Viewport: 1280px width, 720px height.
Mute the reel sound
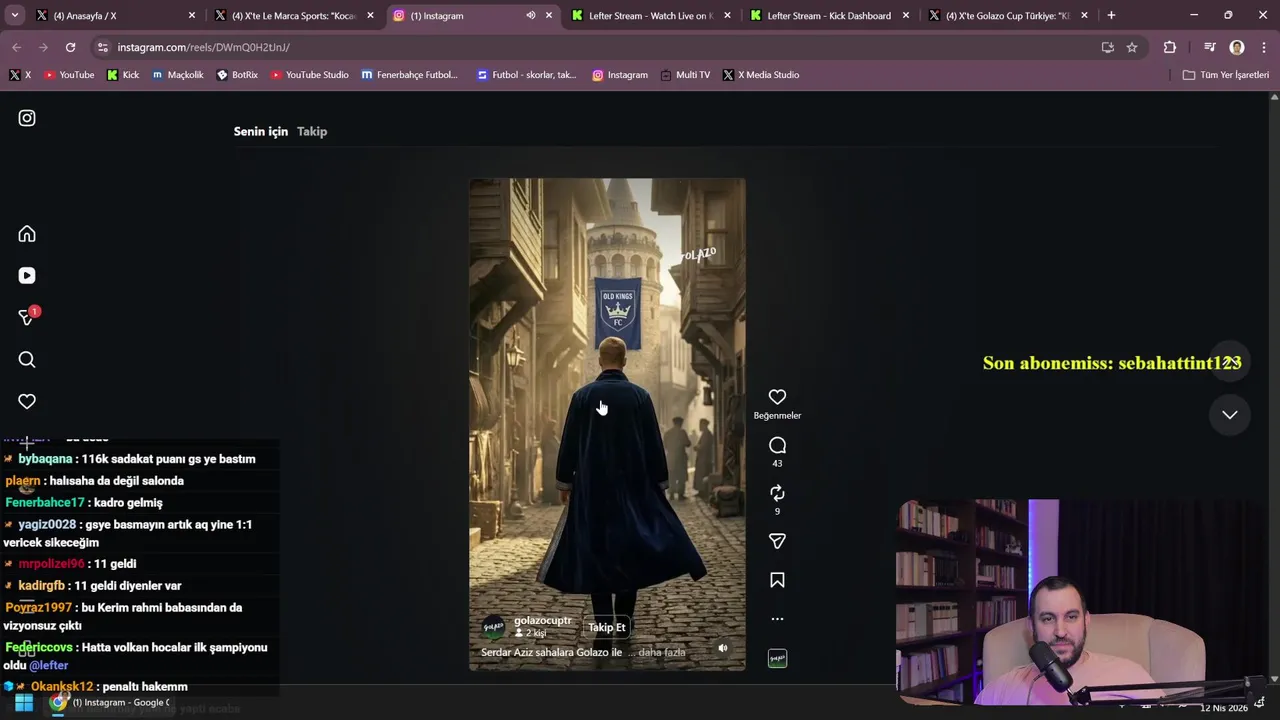pyautogui.click(x=722, y=648)
